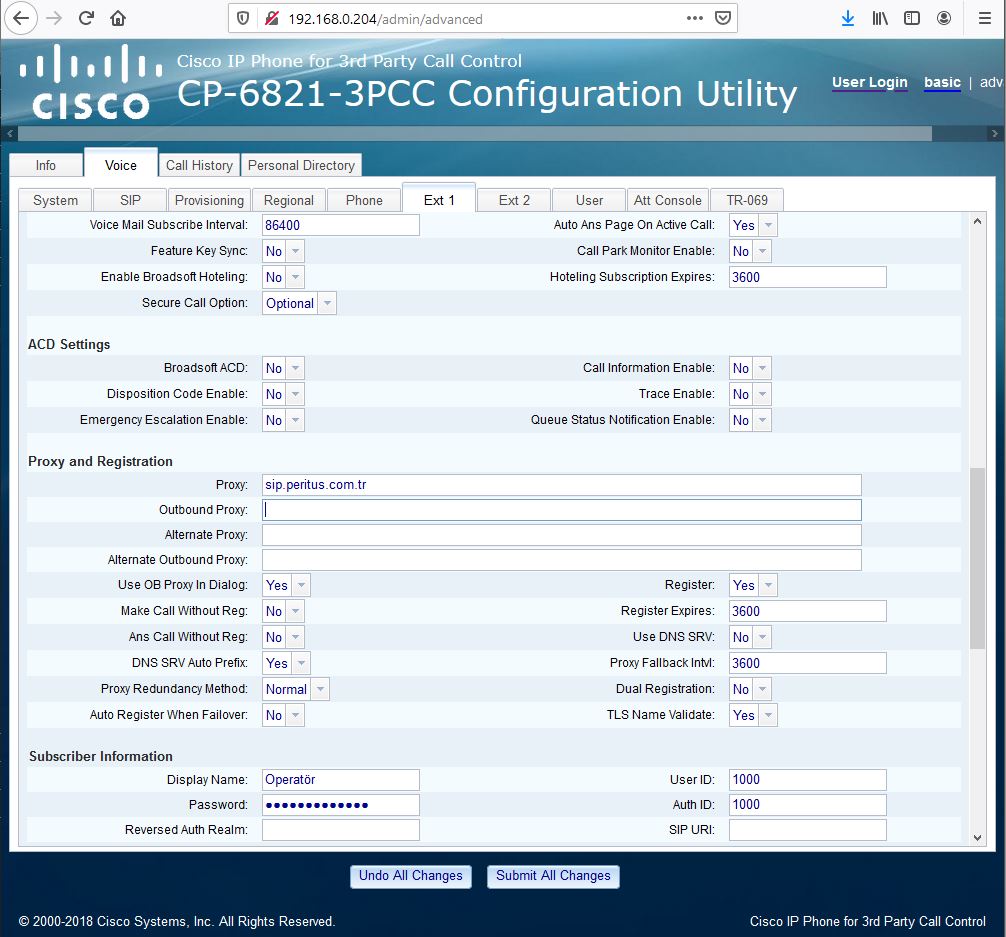Open the Feature Key Sync dropdown
The image size is (1006, 937).
(283, 251)
